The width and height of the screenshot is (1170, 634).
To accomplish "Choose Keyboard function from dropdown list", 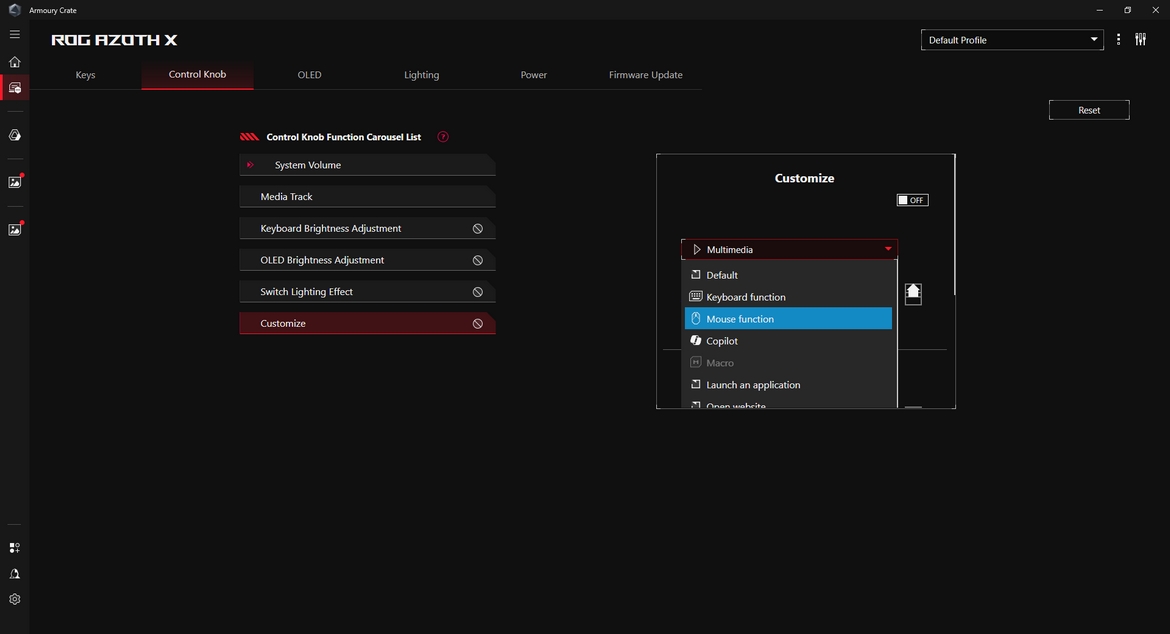I will 746,297.
